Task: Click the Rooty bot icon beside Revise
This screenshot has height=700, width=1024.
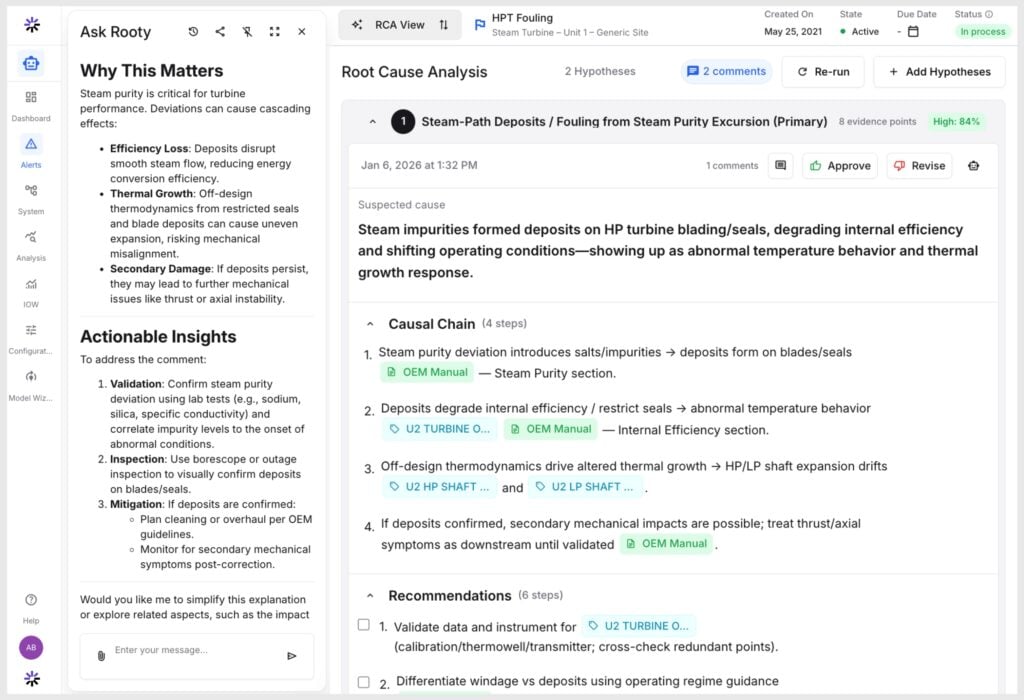Action: pos(974,166)
